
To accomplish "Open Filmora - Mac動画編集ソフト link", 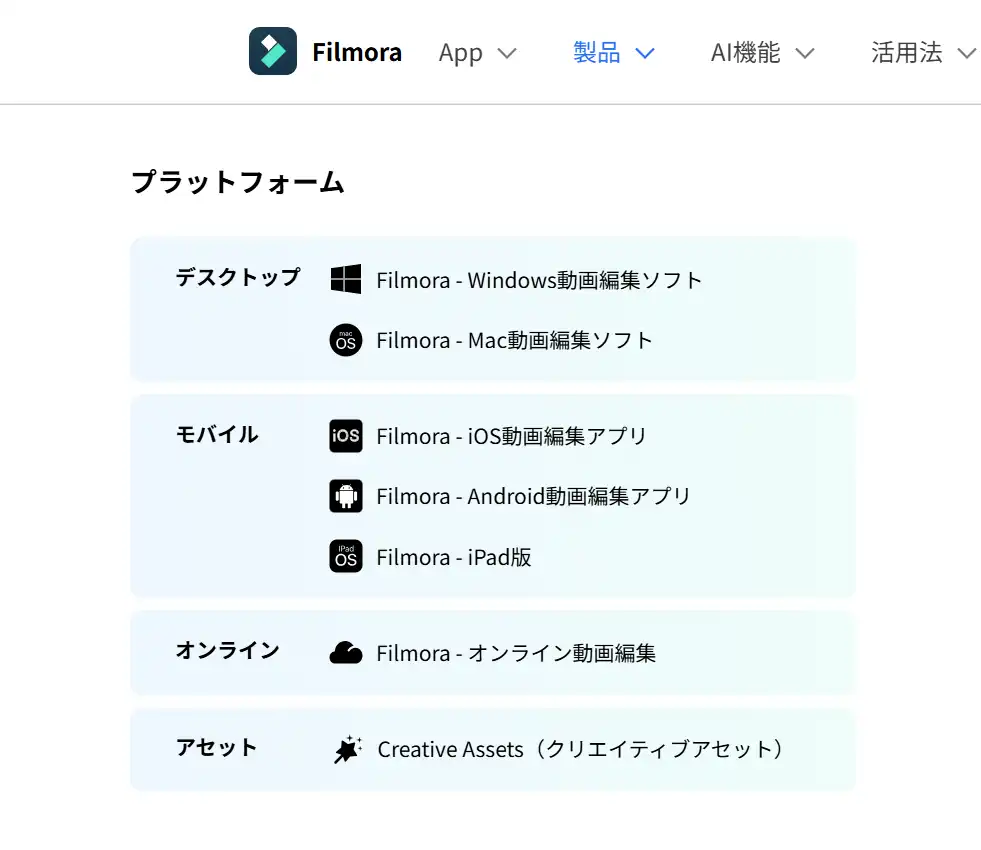I will tap(514, 340).
